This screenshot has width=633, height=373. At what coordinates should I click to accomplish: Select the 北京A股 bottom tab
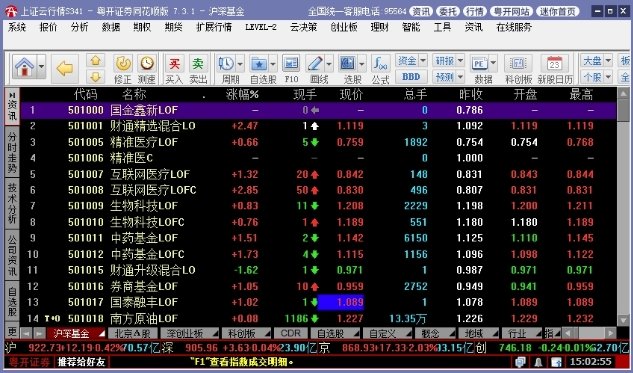coord(132,333)
